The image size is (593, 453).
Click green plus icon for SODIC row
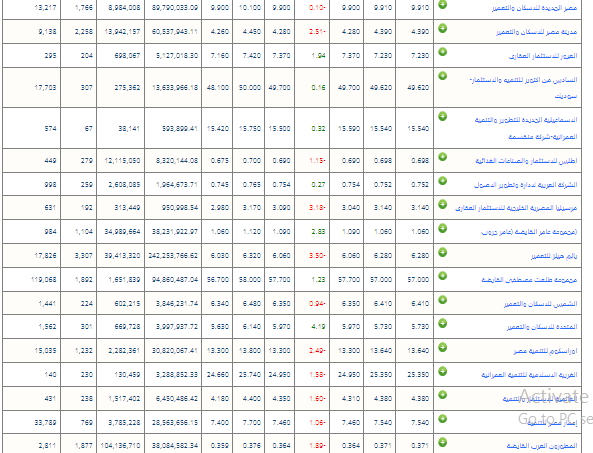[x=442, y=76]
